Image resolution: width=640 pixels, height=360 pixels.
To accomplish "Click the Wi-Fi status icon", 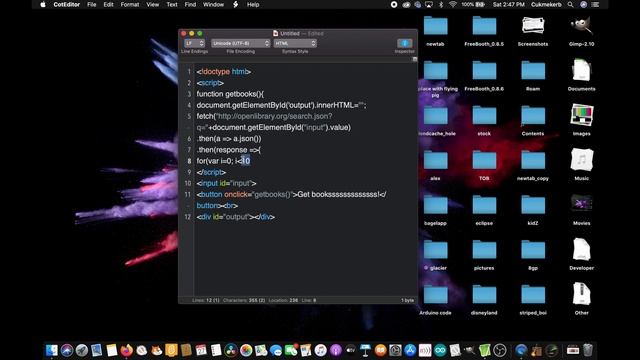I will point(453,4).
